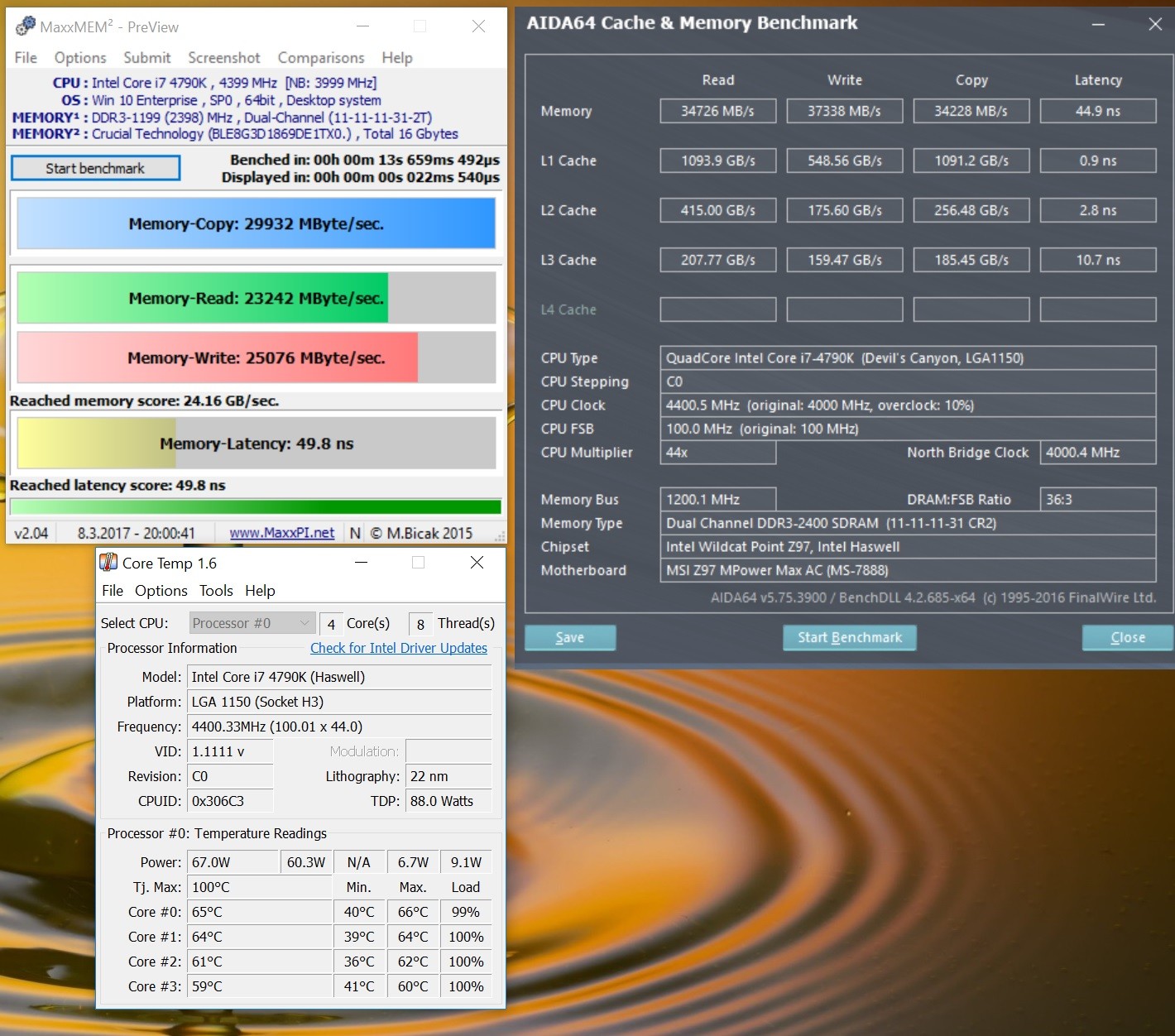This screenshot has width=1175, height=1036.
Task: Open the Tools menu in Core Temp
Action: [216, 591]
